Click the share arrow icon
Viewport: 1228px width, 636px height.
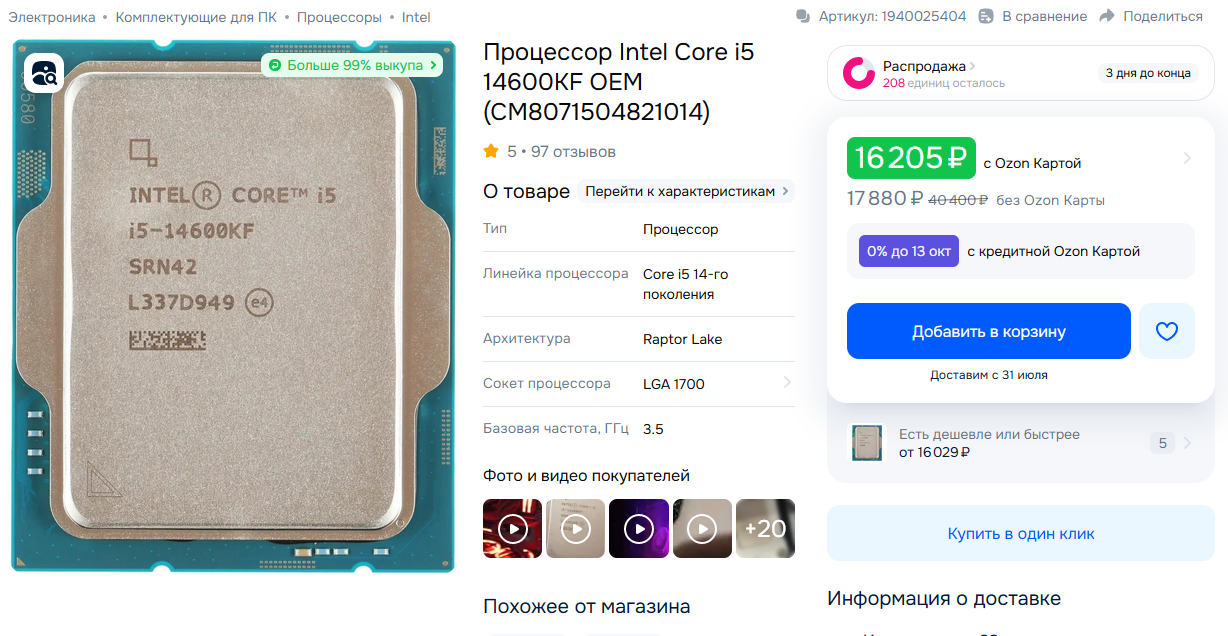click(x=1106, y=16)
